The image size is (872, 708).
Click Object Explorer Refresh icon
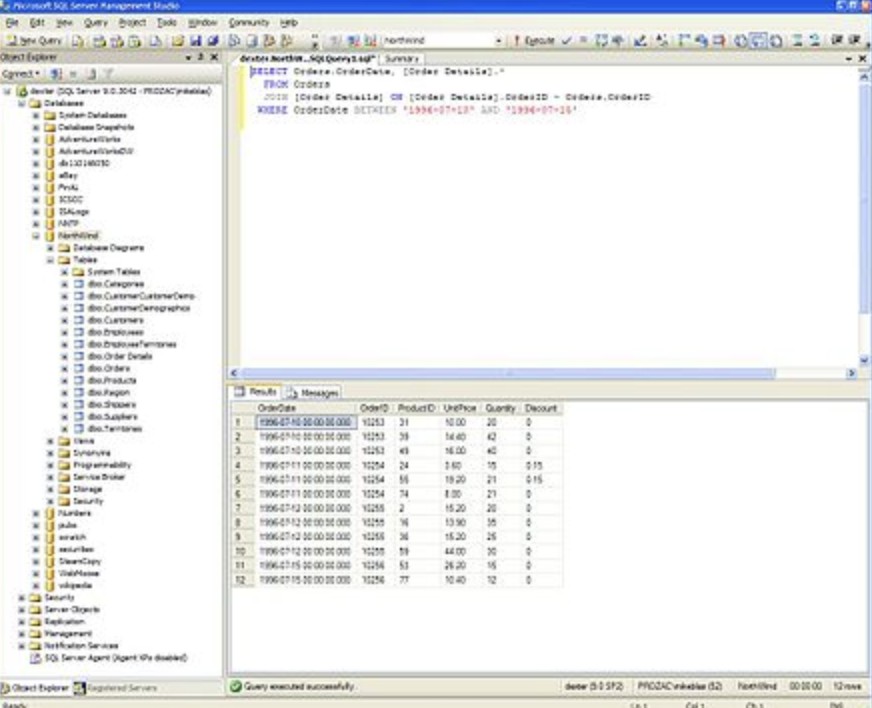pos(92,73)
